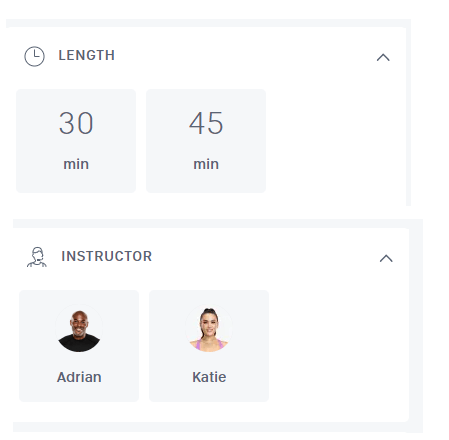Image resolution: width=449 pixels, height=440 pixels.
Task: Click Katie's round profile photo
Action: coord(209,328)
